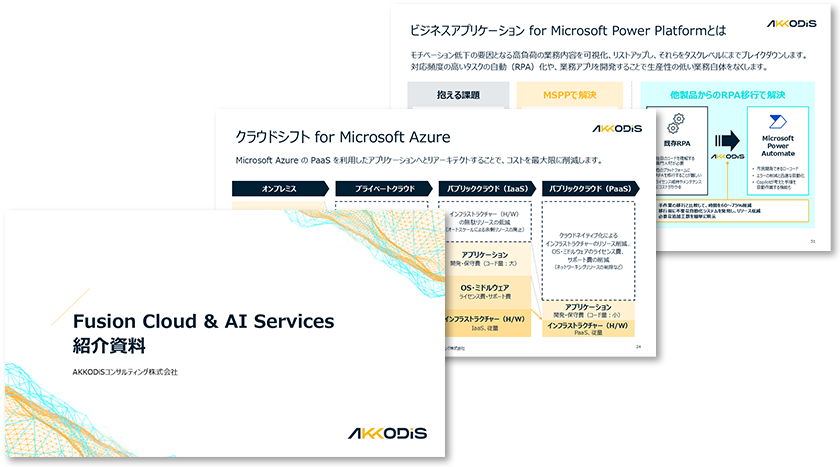Image resolution: width=840 pixels, height=467 pixels.
Task: Click page number 24 on the Azure slide
Action: (x=639, y=347)
